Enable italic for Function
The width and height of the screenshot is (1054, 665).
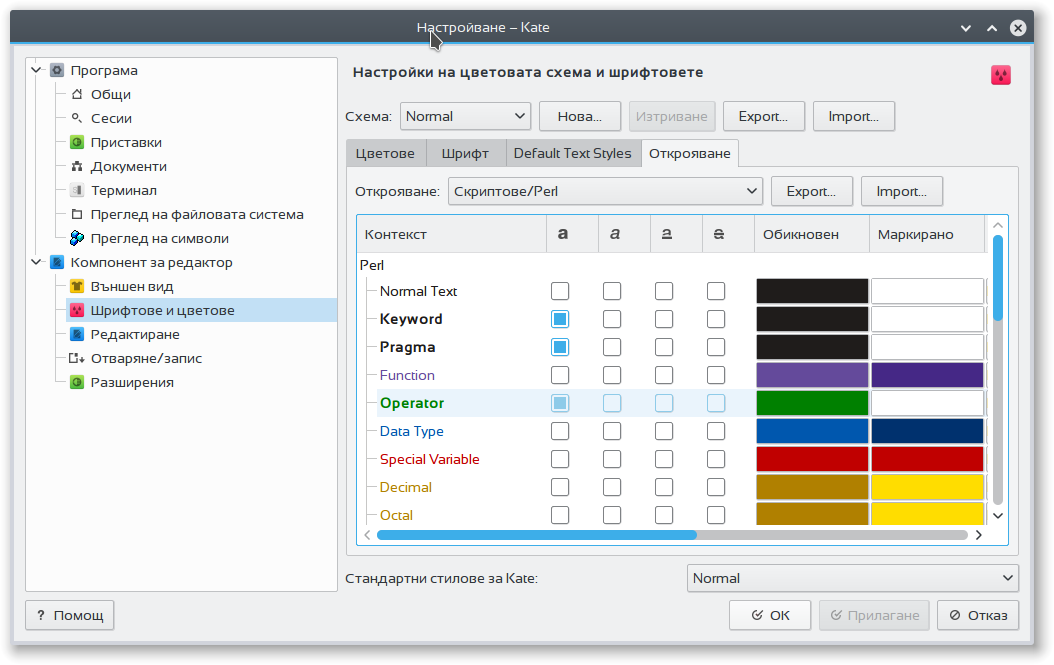pyautogui.click(x=612, y=375)
